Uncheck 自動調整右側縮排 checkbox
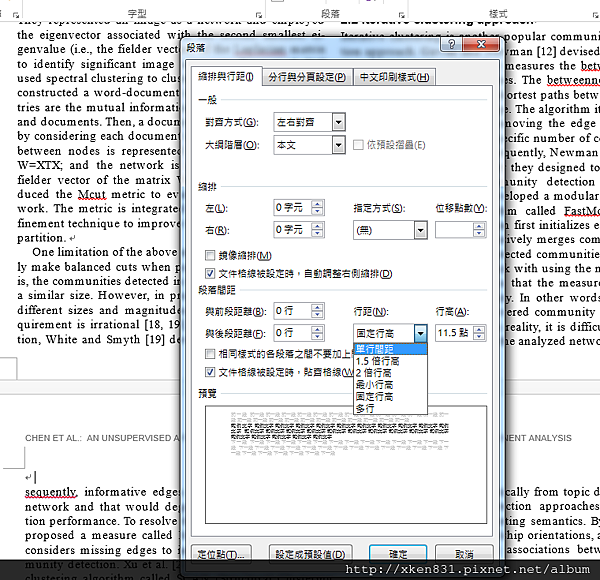 tap(210, 274)
